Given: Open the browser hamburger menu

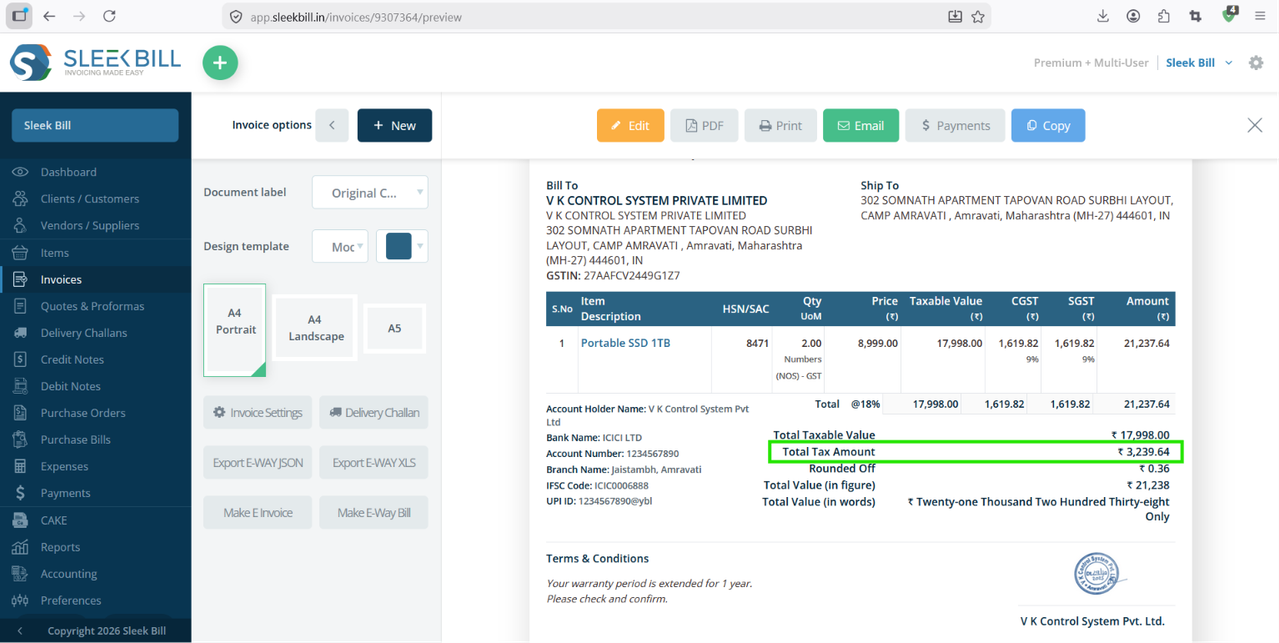Looking at the screenshot, I should 1259,16.
